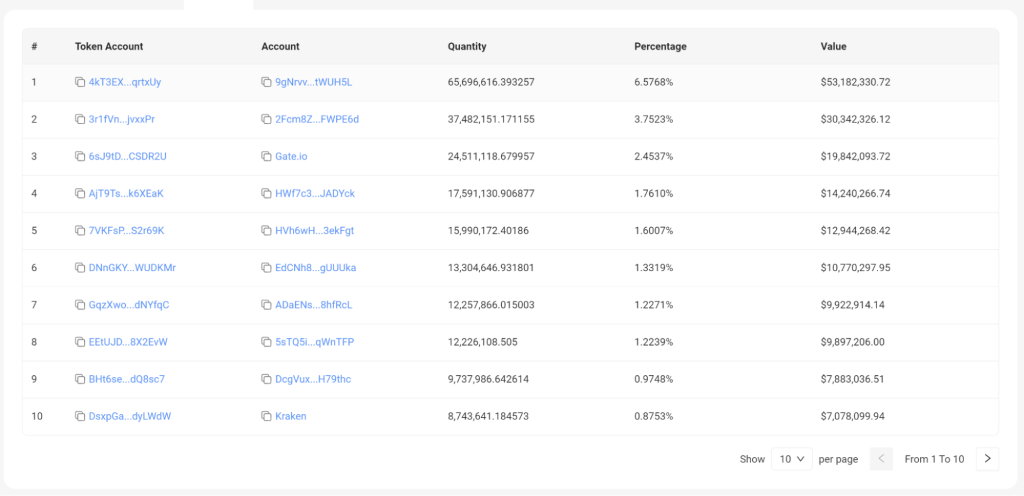
Task: Click copy icon beside Kraken account
Action: pyautogui.click(x=266, y=416)
